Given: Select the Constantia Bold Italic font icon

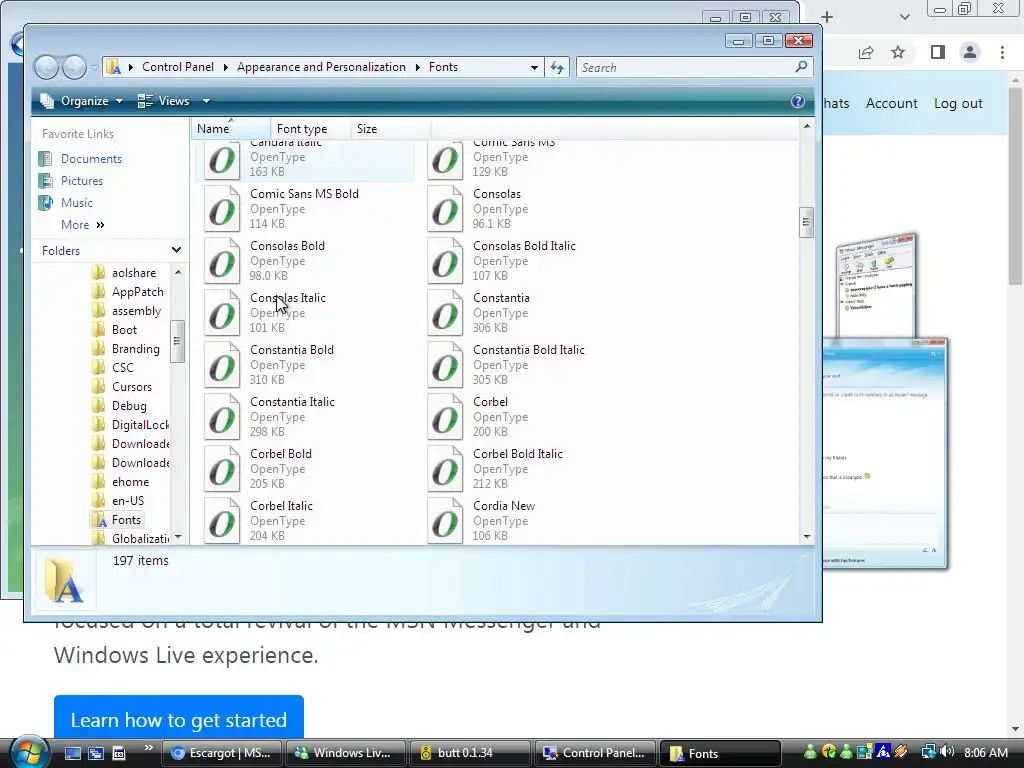Looking at the screenshot, I should tap(445, 365).
